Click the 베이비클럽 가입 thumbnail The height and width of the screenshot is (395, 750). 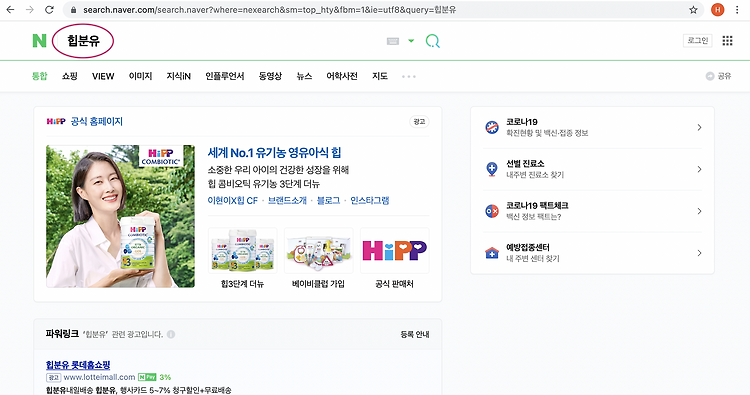point(319,251)
